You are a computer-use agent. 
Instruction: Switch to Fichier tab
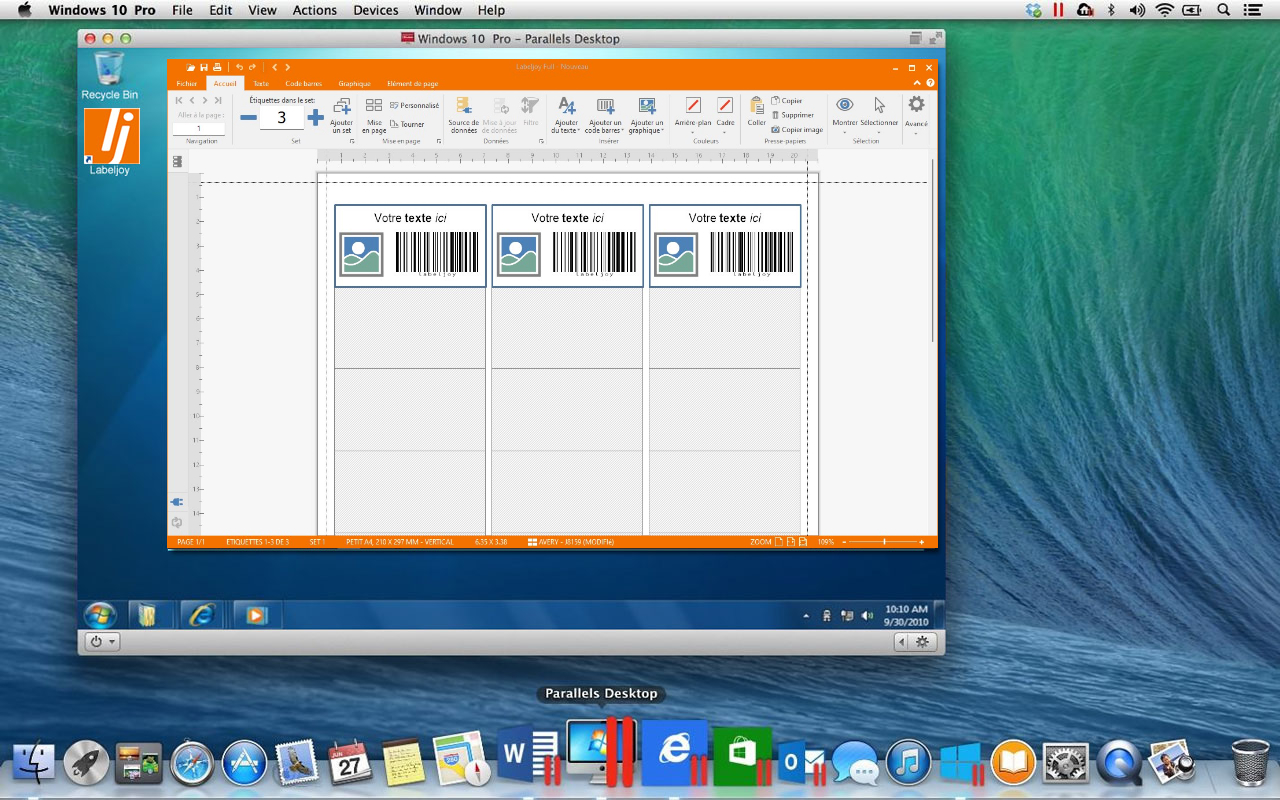coord(187,84)
